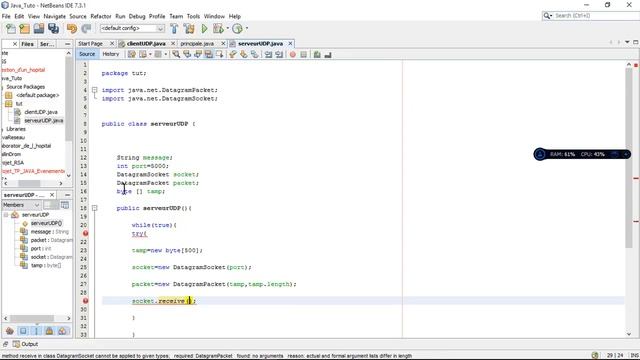Toggle Show Non-Public Members filter in Navigator
The width and height of the screenshot is (640, 360).
pos(49,331)
